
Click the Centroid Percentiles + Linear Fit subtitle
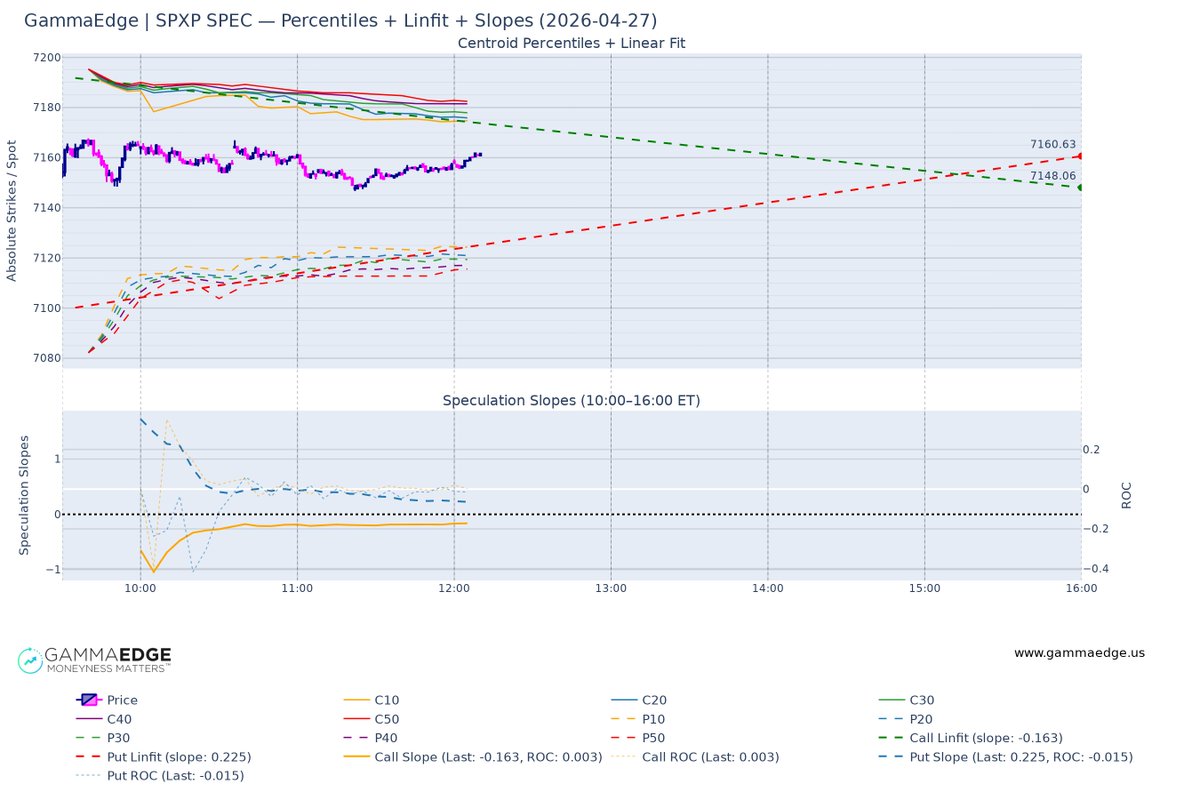(x=571, y=43)
